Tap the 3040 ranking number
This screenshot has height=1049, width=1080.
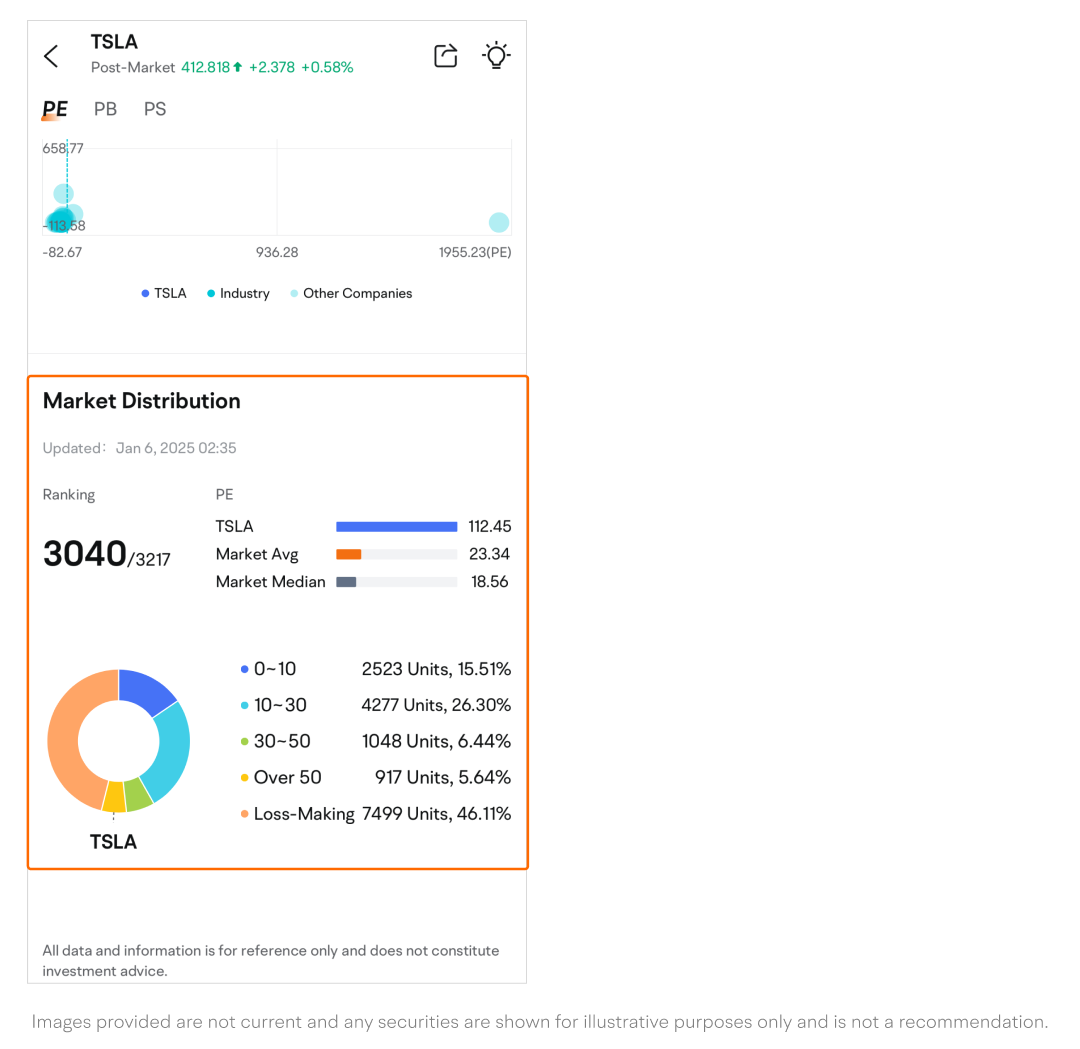coord(85,554)
